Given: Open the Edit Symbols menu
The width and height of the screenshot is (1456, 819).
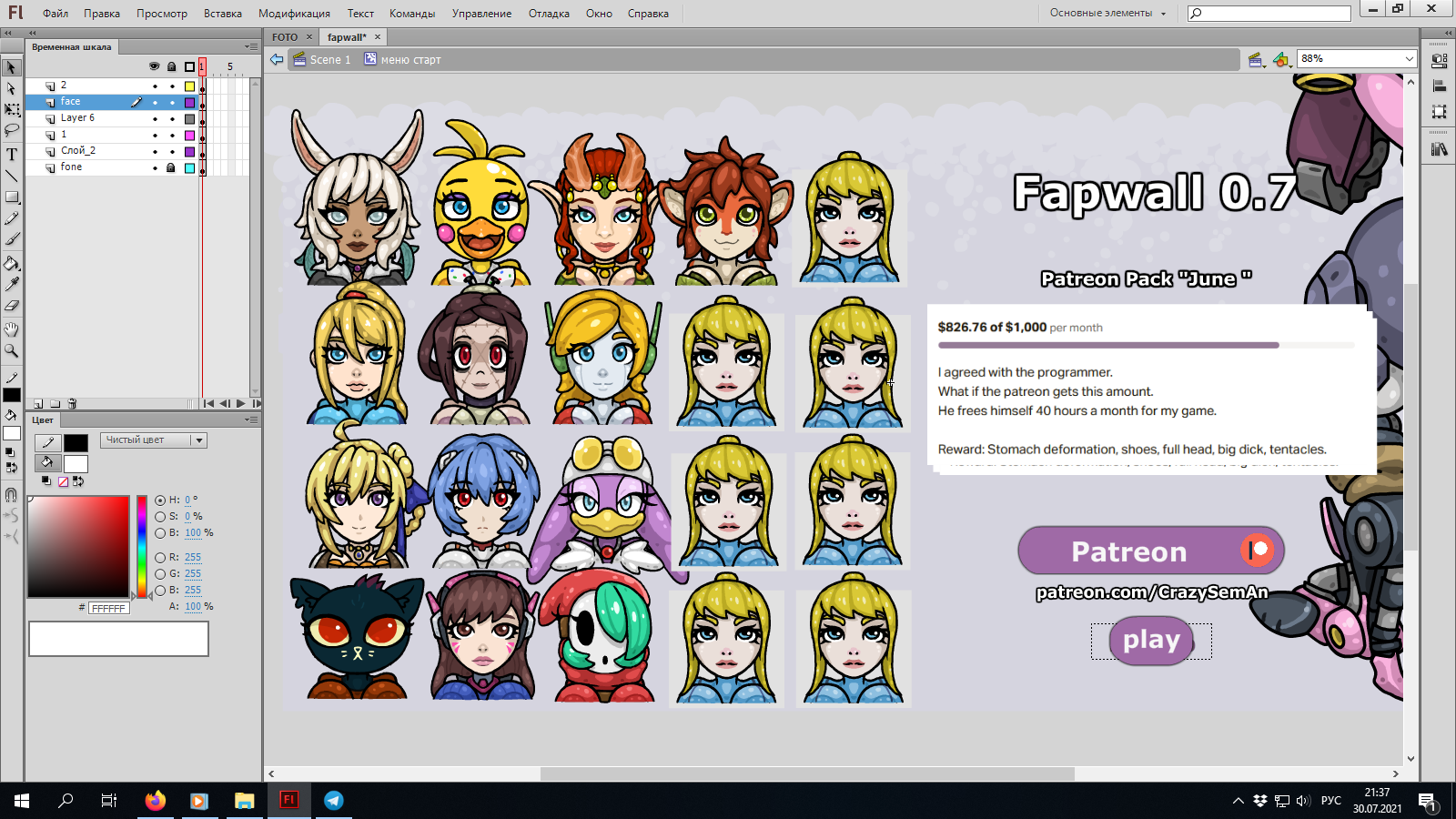Looking at the screenshot, I should [1282, 60].
